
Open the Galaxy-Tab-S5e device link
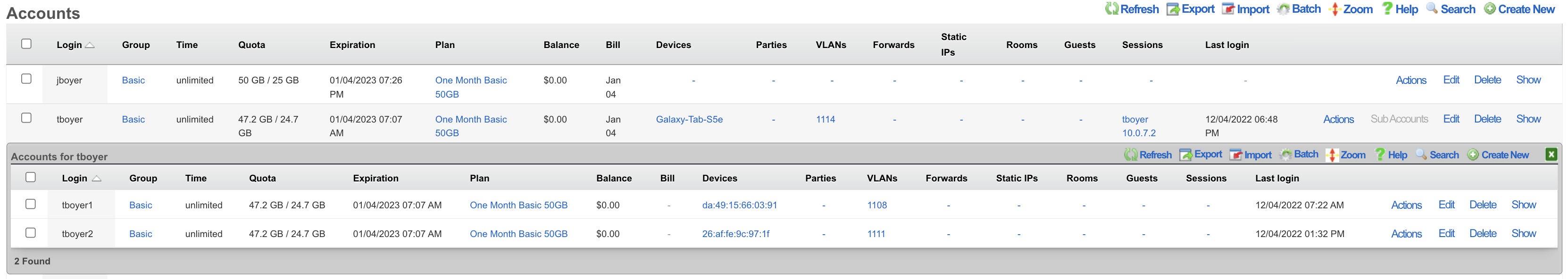[689, 119]
